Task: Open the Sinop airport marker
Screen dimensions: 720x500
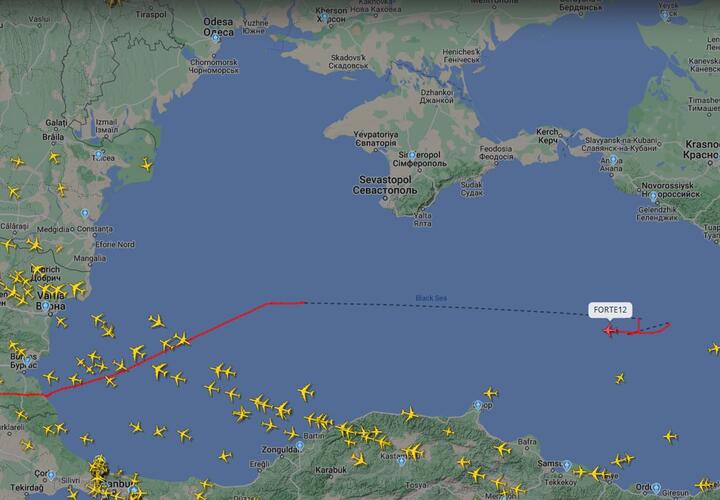Action: coord(478,405)
